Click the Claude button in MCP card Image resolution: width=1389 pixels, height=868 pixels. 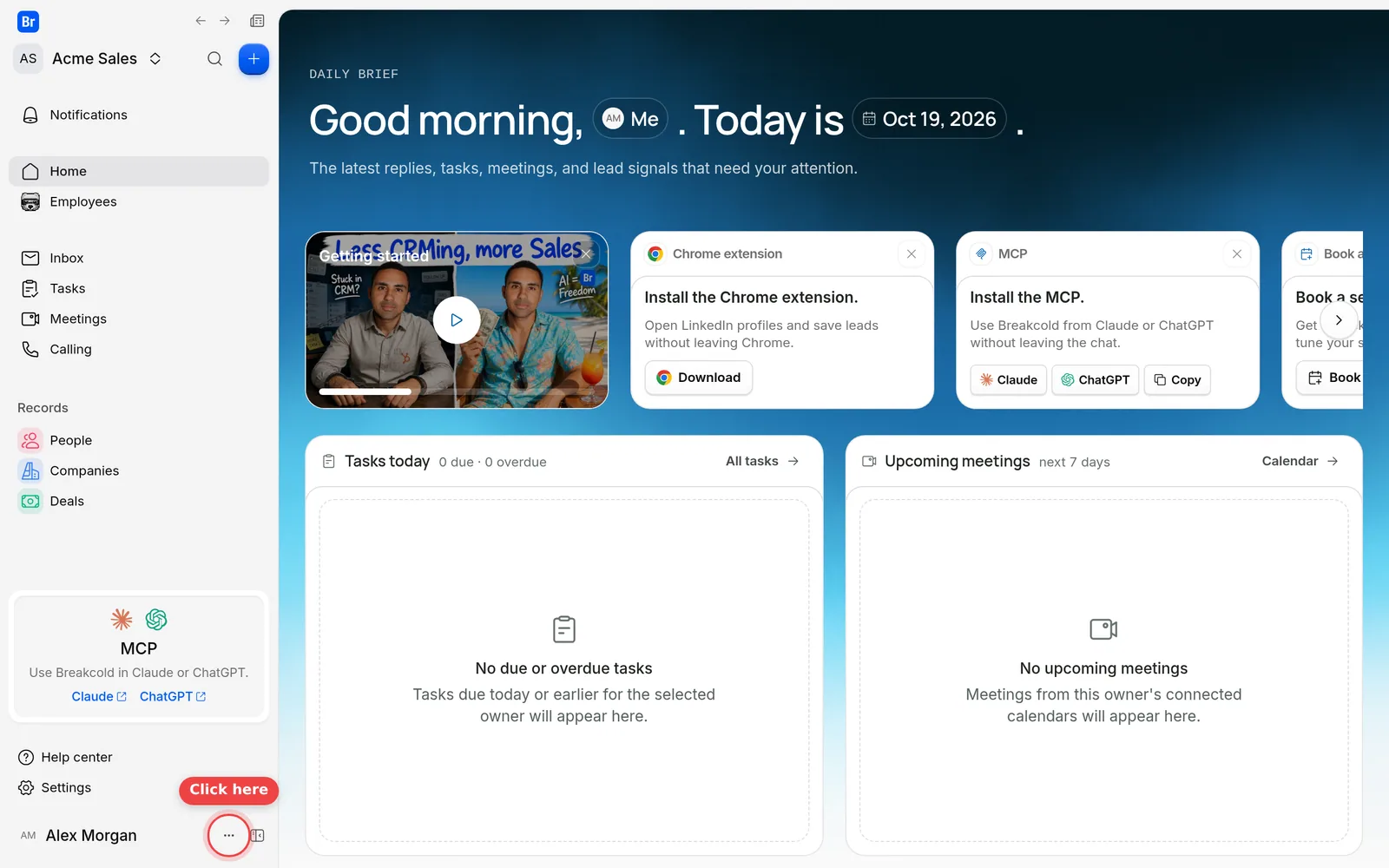click(1009, 379)
